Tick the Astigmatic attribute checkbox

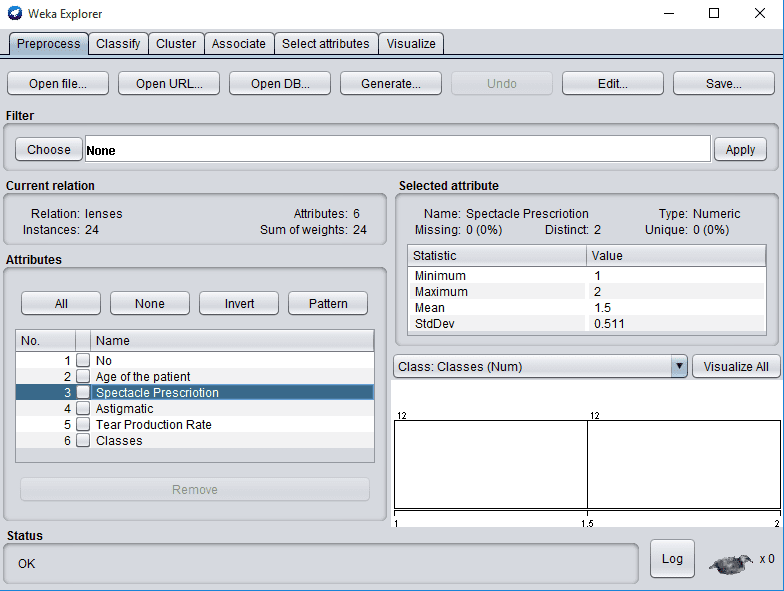[83, 408]
